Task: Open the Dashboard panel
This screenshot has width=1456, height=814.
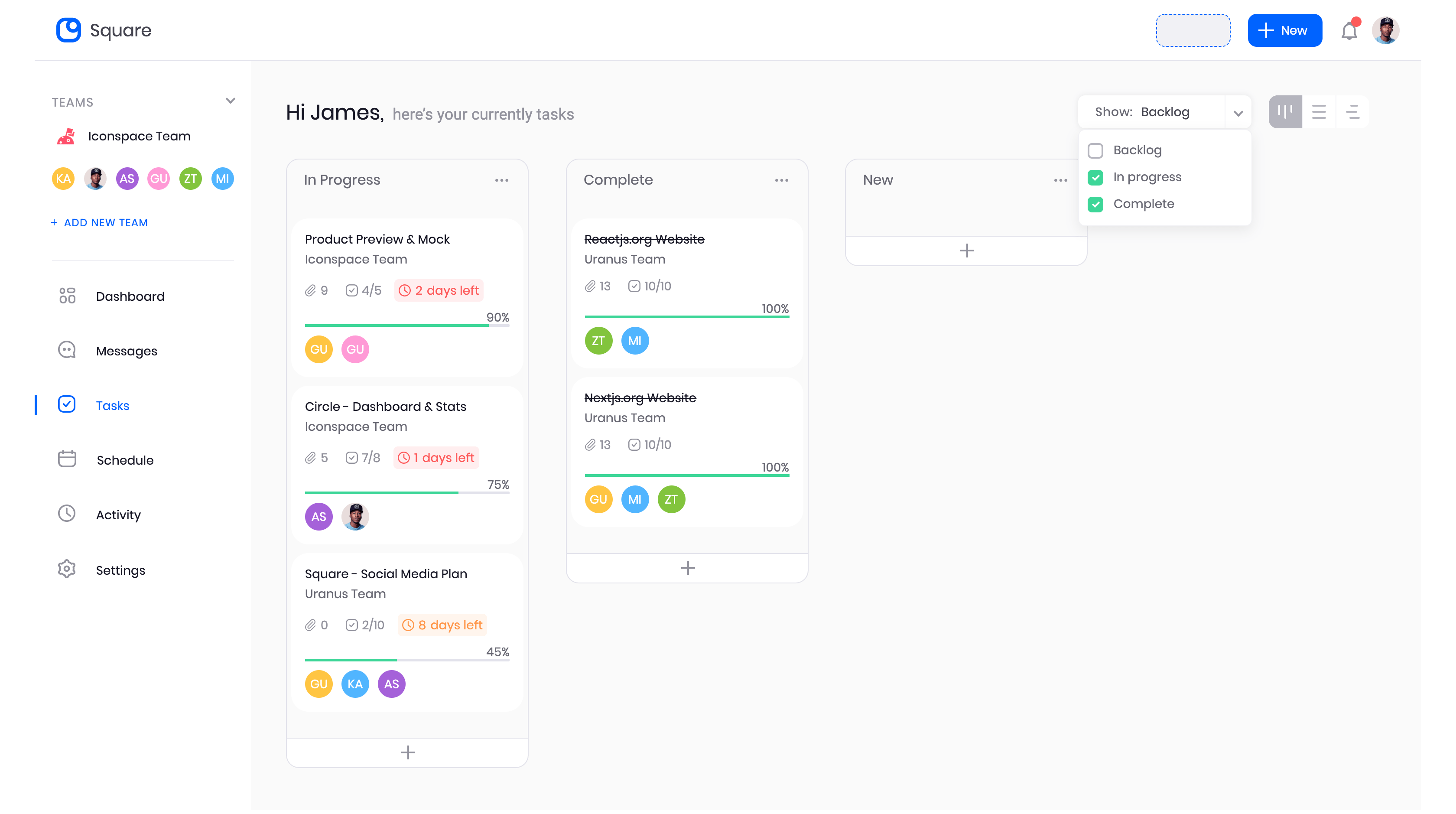Action: (130, 296)
